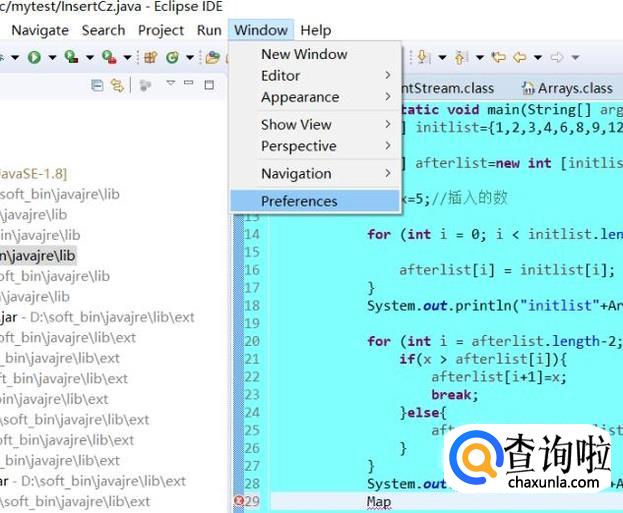Open the Package Explorer View Menu triangle
The height and width of the screenshot is (513, 623).
(170, 83)
